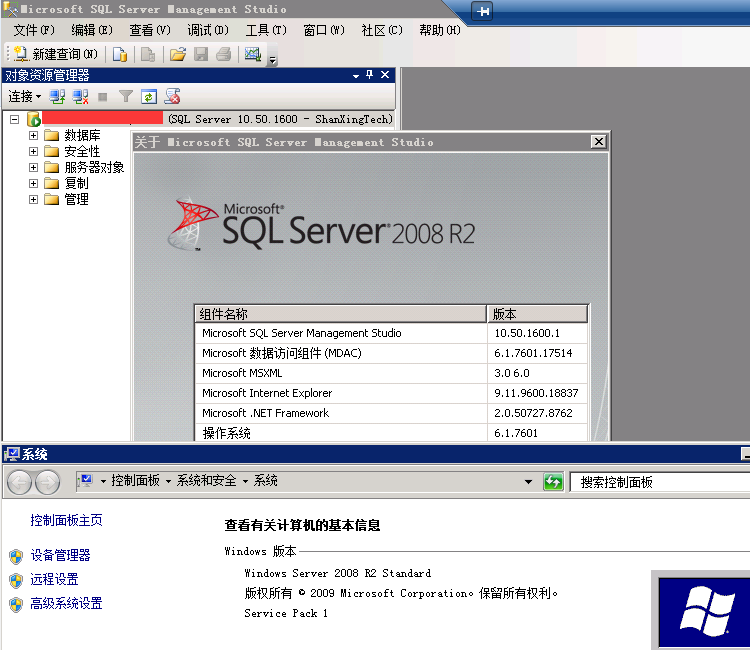Click the Forward arrow in System window

pyautogui.click(x=48, y=482)
